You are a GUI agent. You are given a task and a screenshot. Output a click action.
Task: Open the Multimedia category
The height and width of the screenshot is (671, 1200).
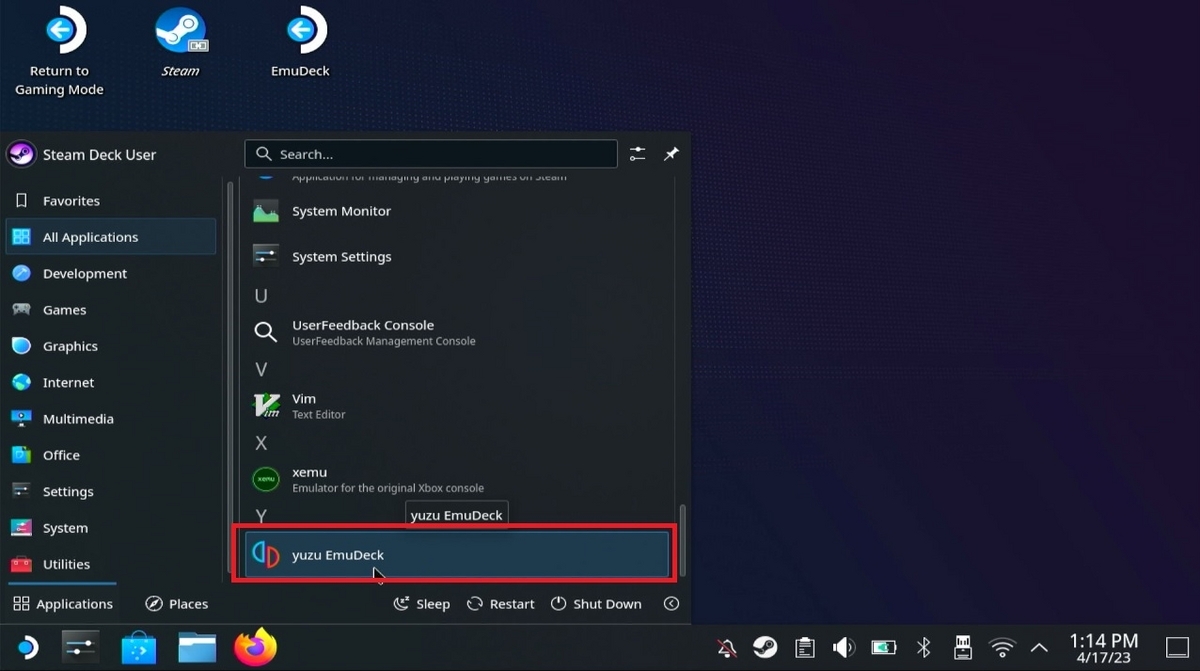click(111, 419)
